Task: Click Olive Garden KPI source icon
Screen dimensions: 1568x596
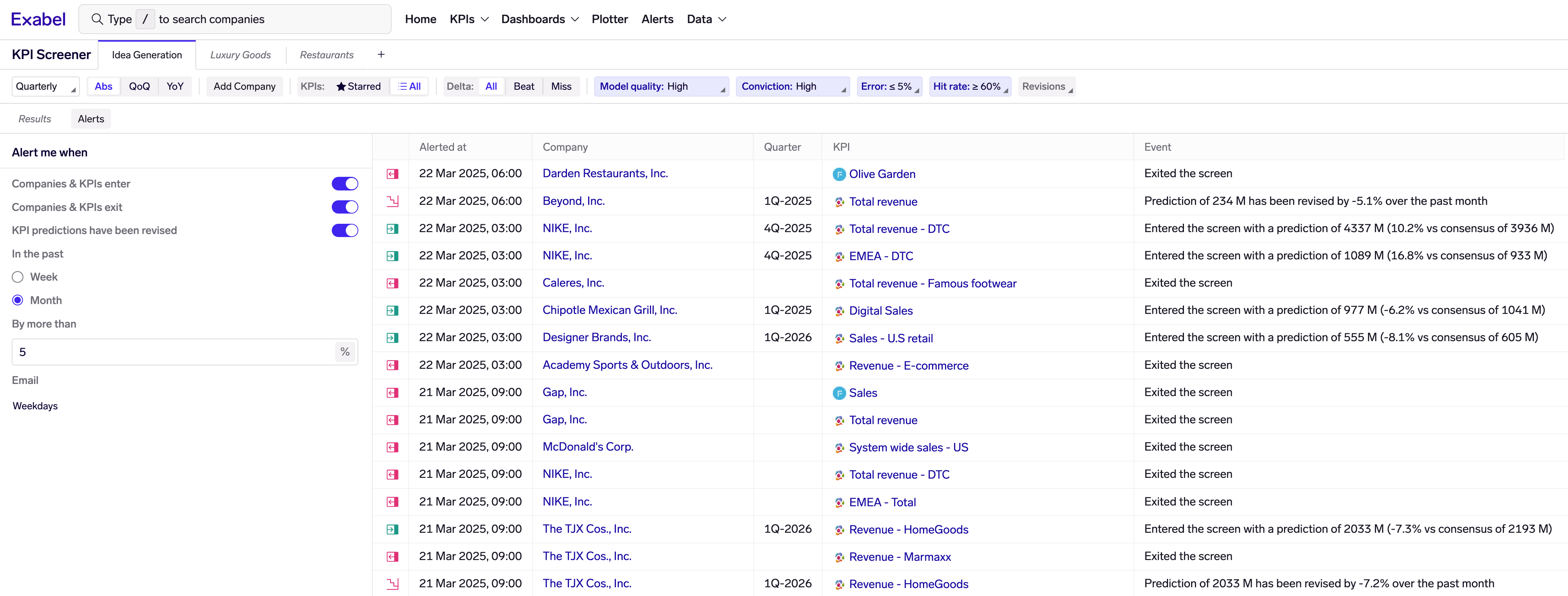Action: coord(839,175)
